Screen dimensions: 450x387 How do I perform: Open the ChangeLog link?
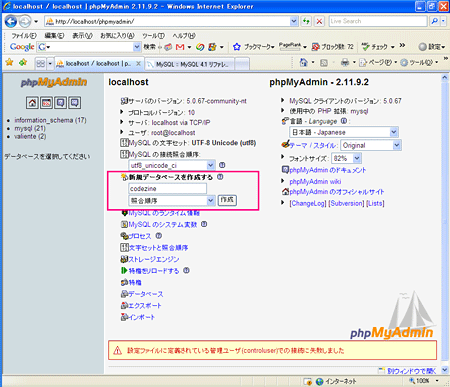[x=308, y=203]
